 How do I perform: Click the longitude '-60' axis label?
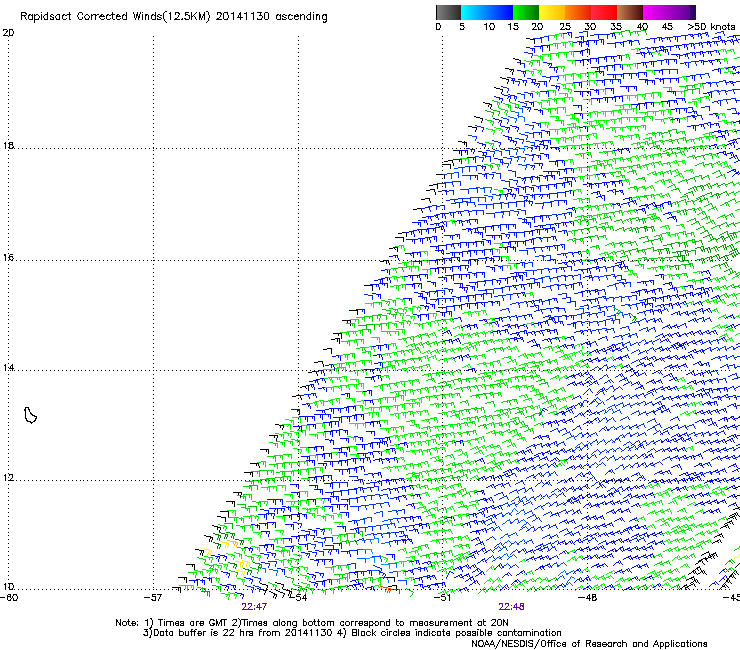[x=9, y=598]
